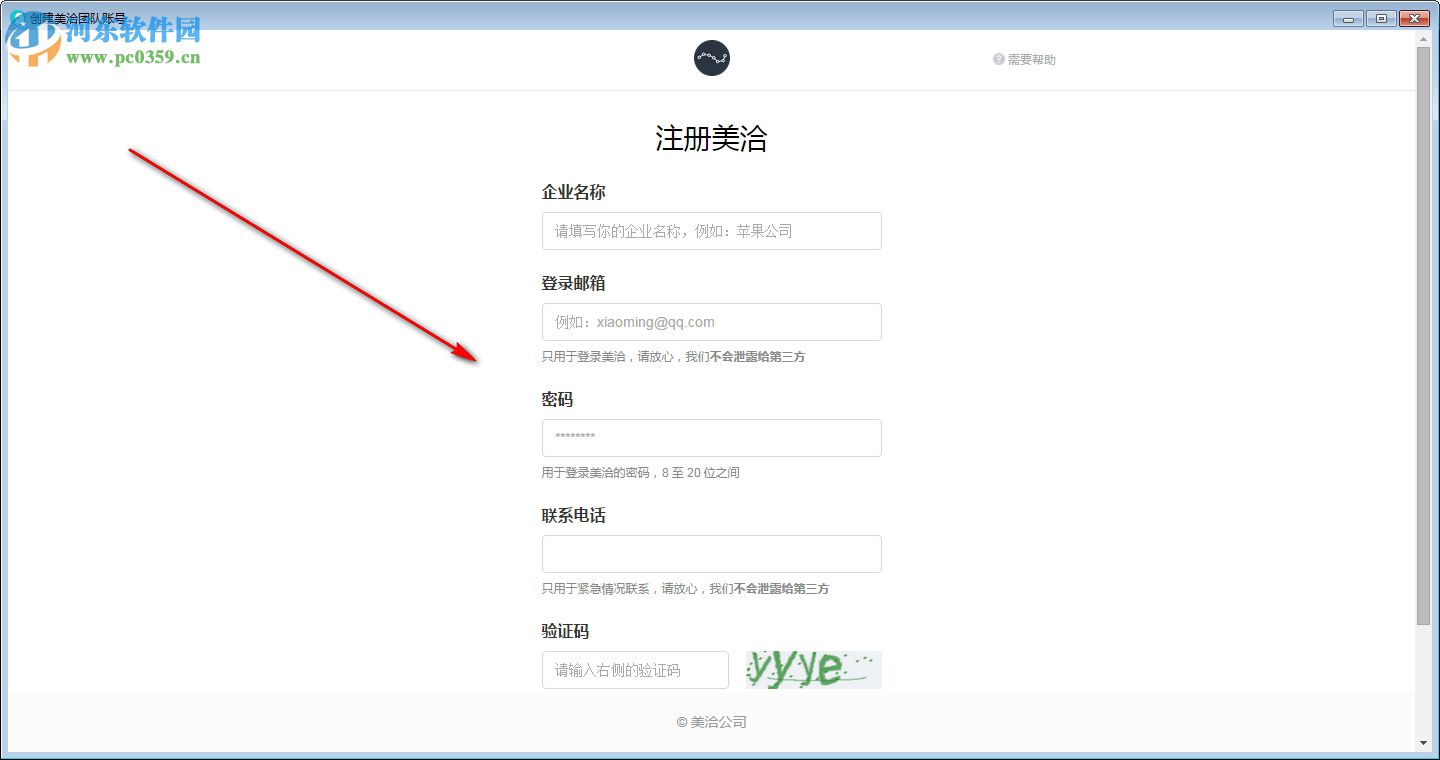Click the 企业名称 company name input field

(x=711, y=231)
